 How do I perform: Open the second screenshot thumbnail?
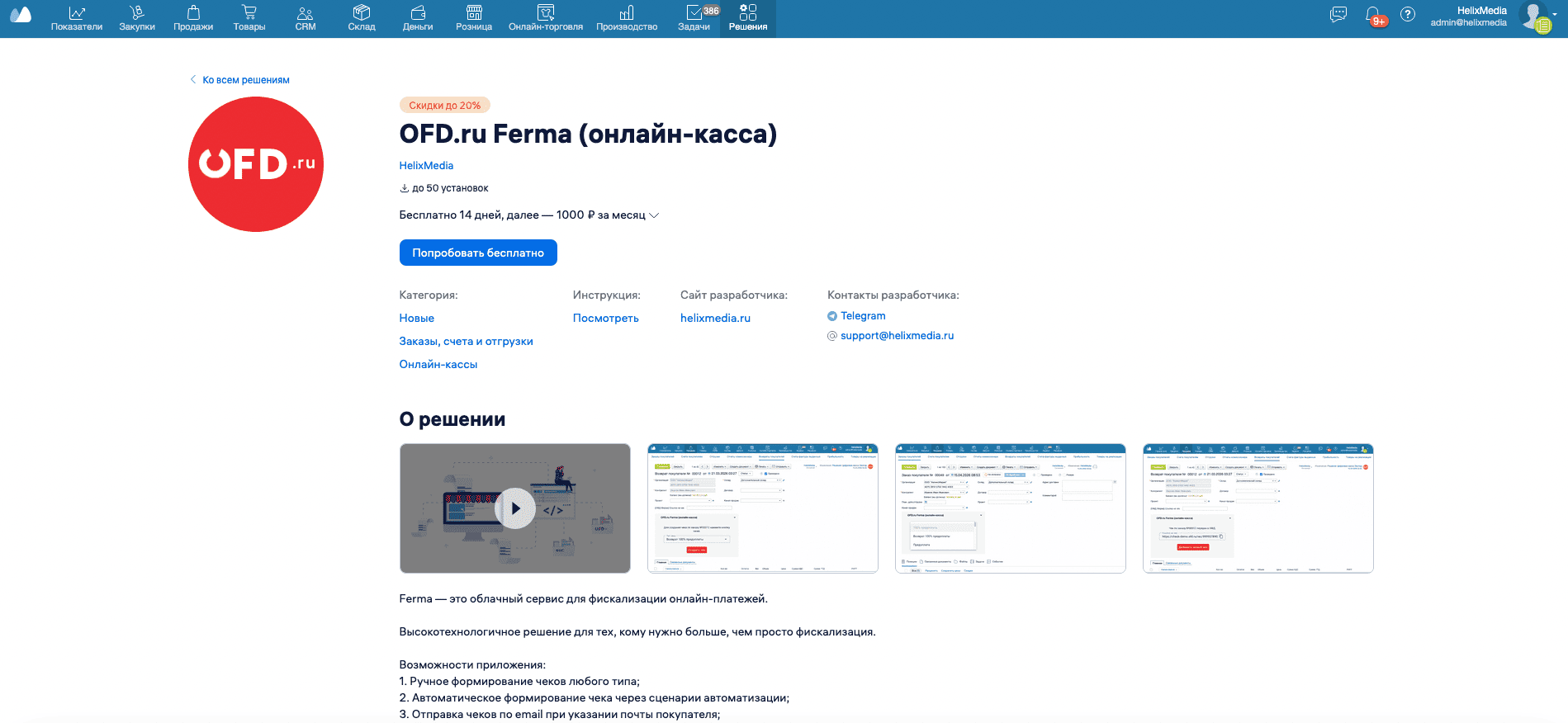[763, 508]
